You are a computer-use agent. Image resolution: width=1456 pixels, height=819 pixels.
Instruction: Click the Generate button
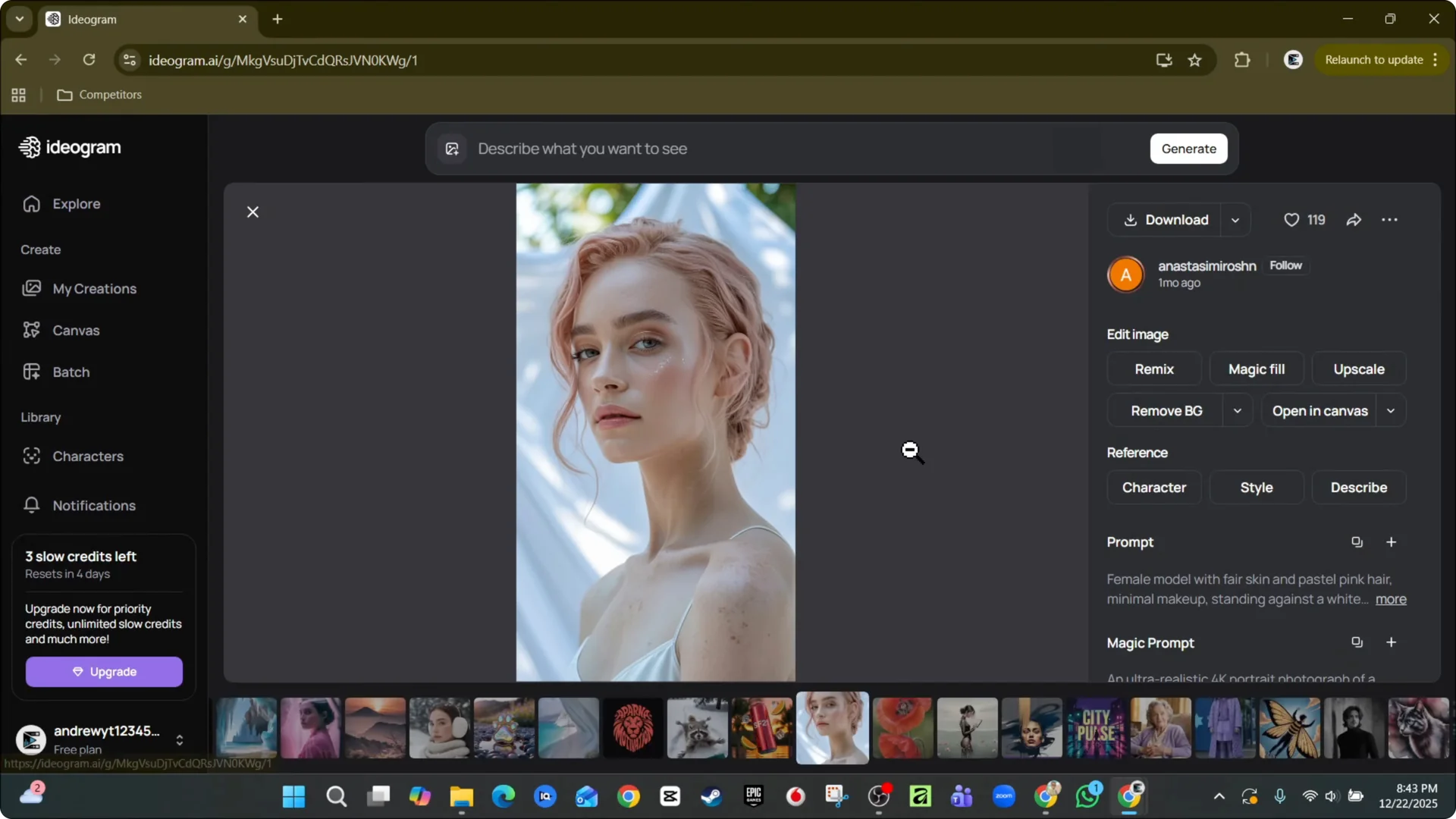pyautogui.click(x=1189, y=149)
